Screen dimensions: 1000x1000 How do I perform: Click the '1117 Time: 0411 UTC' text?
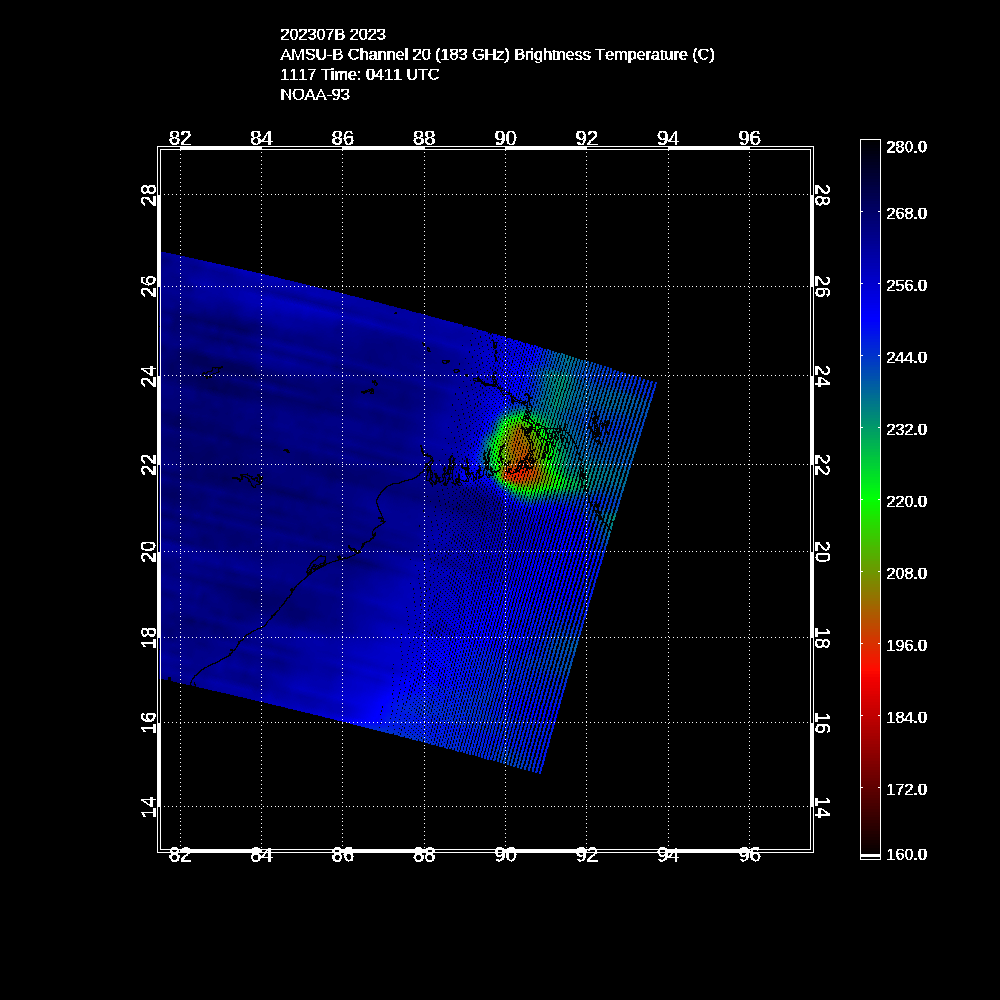pos(359,74)
